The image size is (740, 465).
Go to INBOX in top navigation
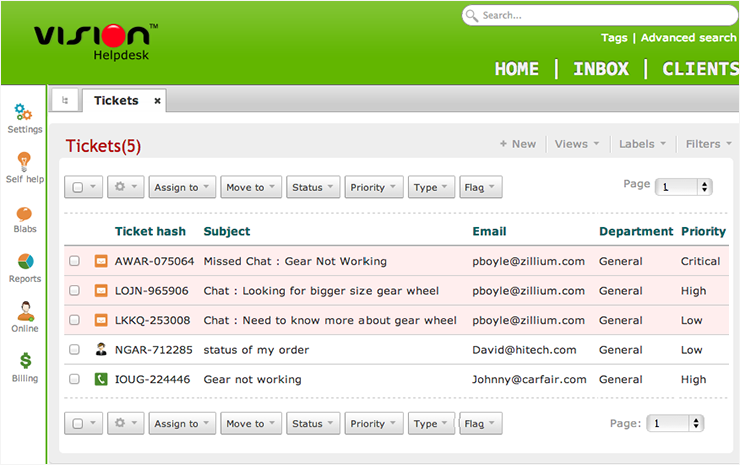point(601,69)
